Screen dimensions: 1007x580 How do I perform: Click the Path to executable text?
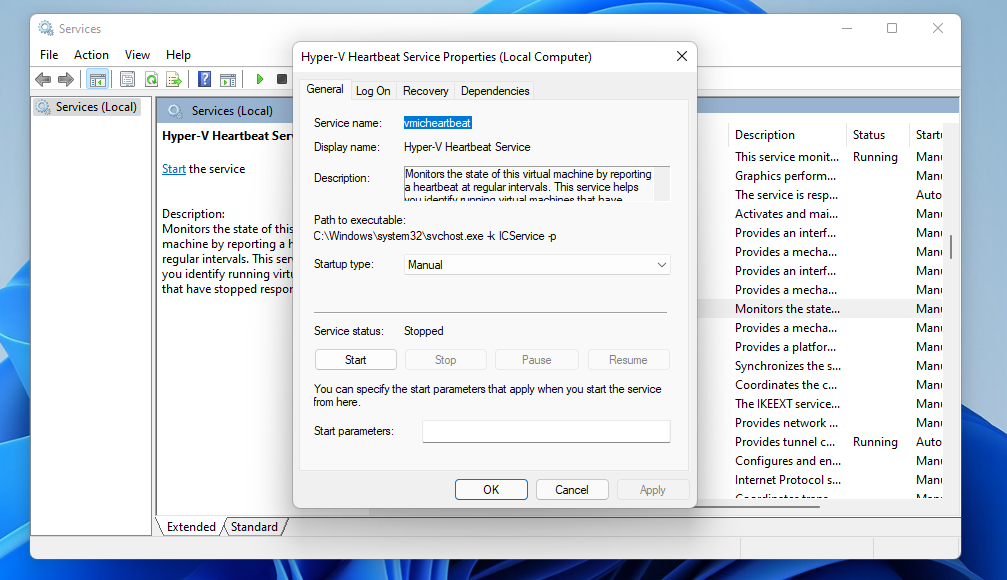(435, 236)
